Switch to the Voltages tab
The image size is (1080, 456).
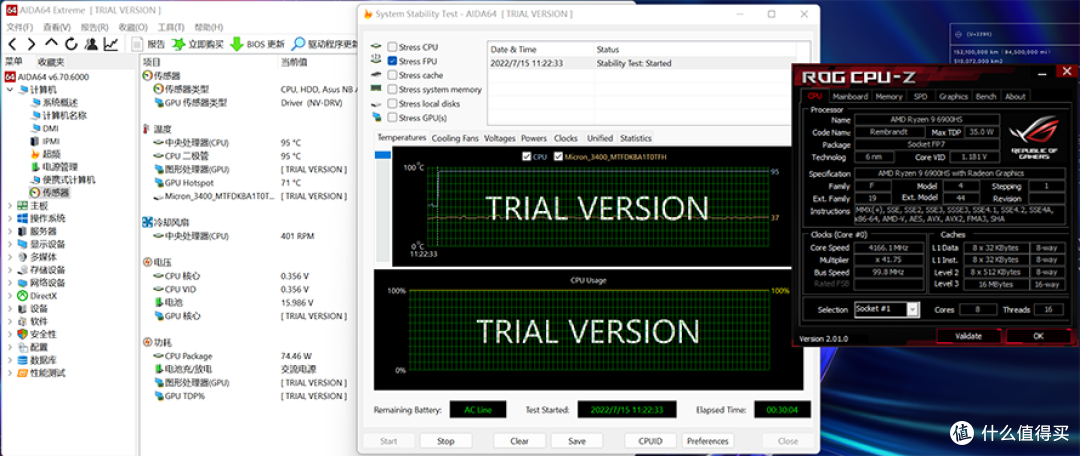499,138
